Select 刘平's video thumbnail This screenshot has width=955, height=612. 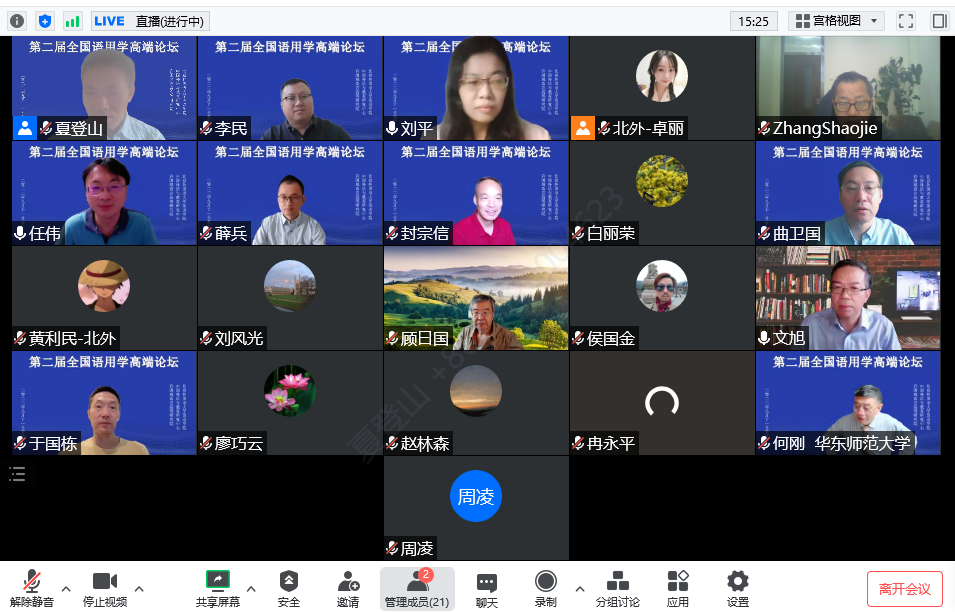476,88
